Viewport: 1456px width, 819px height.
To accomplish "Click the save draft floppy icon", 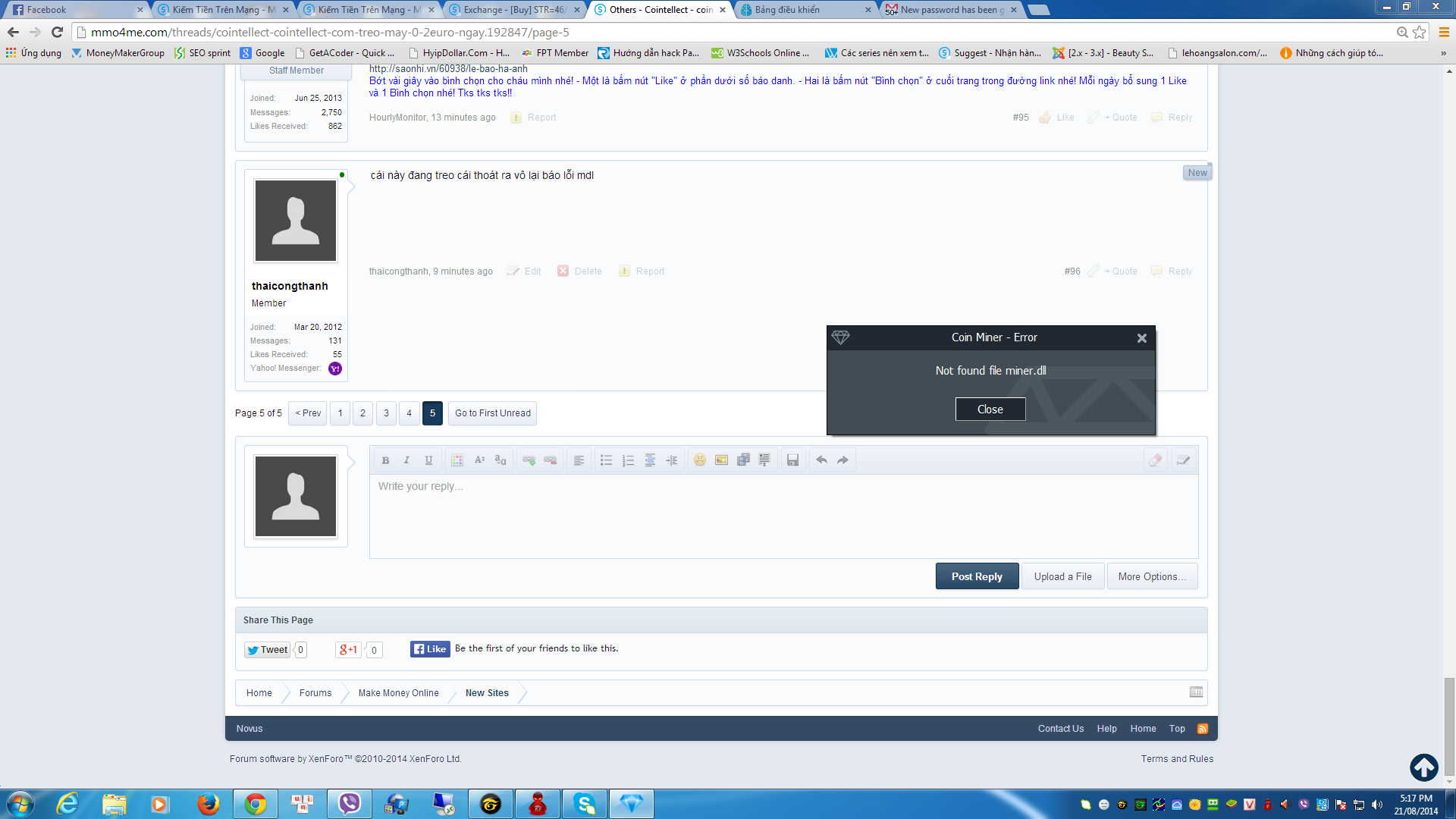I will [792, 460].
